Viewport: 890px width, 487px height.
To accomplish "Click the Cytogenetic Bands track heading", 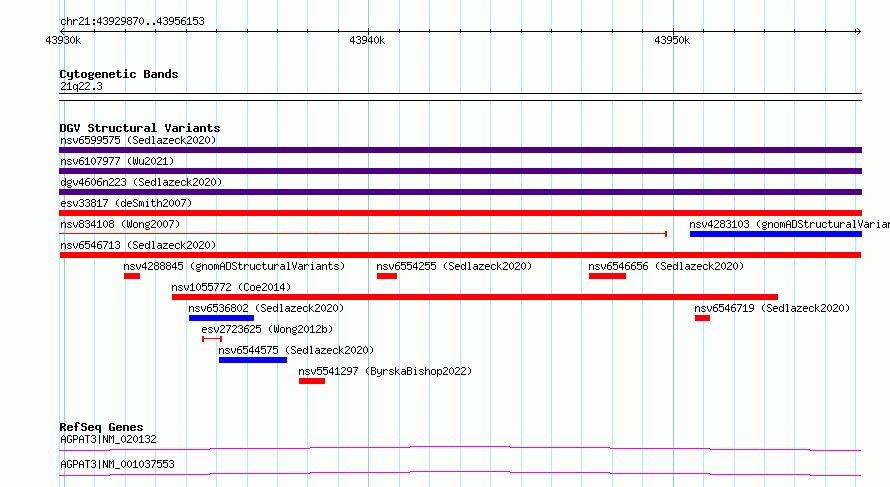I will pos(119,74).
